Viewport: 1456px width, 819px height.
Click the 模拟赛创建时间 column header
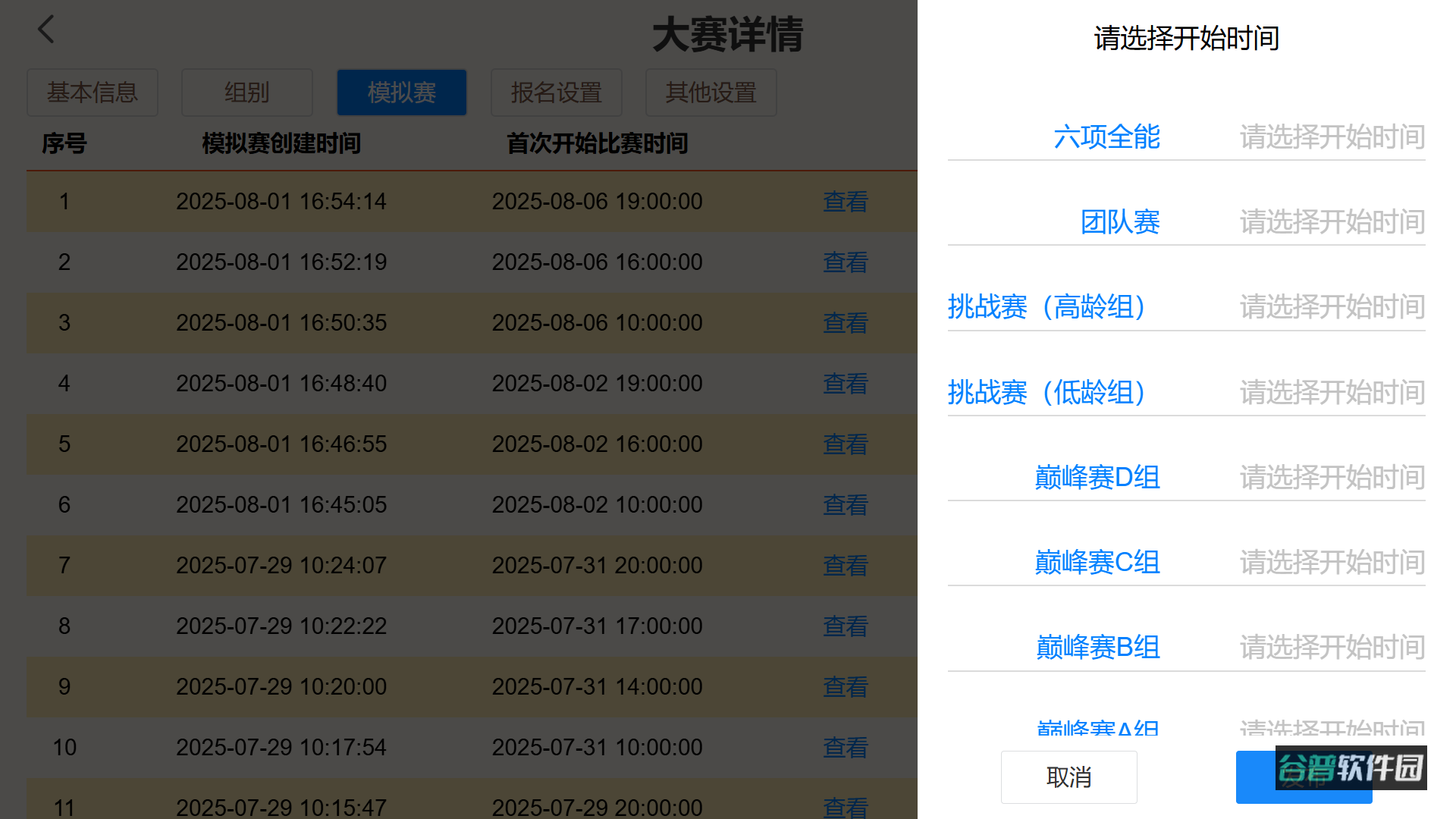281,143
